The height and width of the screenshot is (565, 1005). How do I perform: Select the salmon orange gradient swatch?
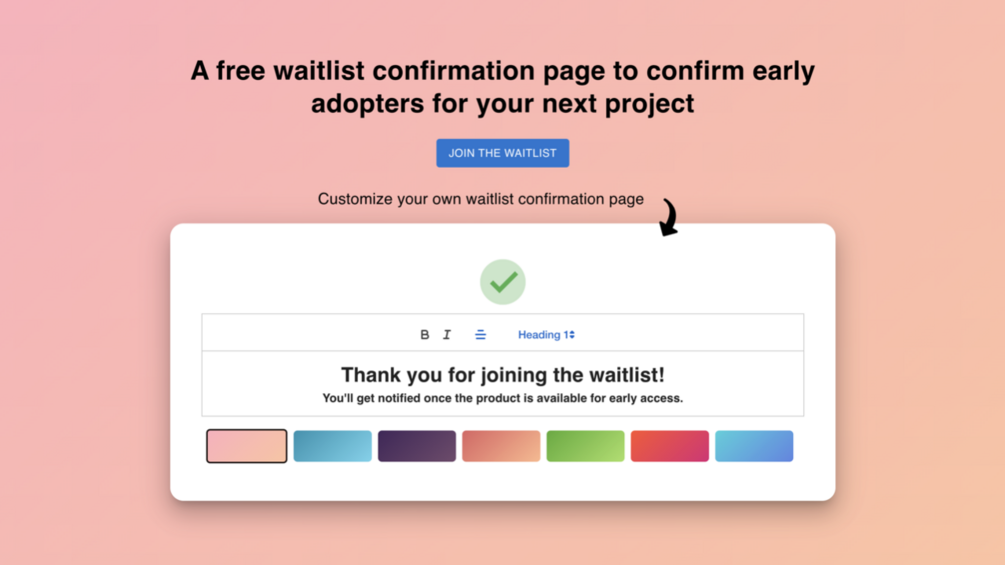[x=501, y=446]
